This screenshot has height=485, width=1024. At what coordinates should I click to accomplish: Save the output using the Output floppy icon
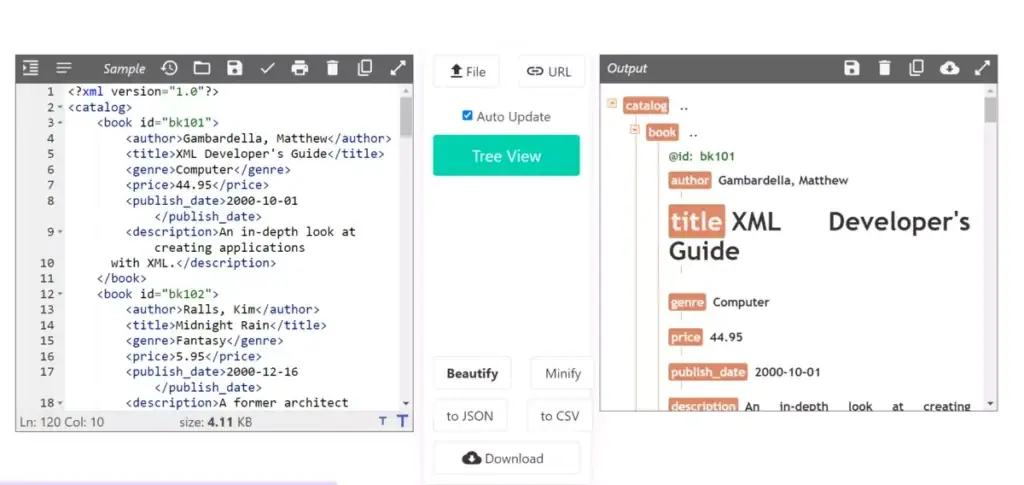[852, 68]
